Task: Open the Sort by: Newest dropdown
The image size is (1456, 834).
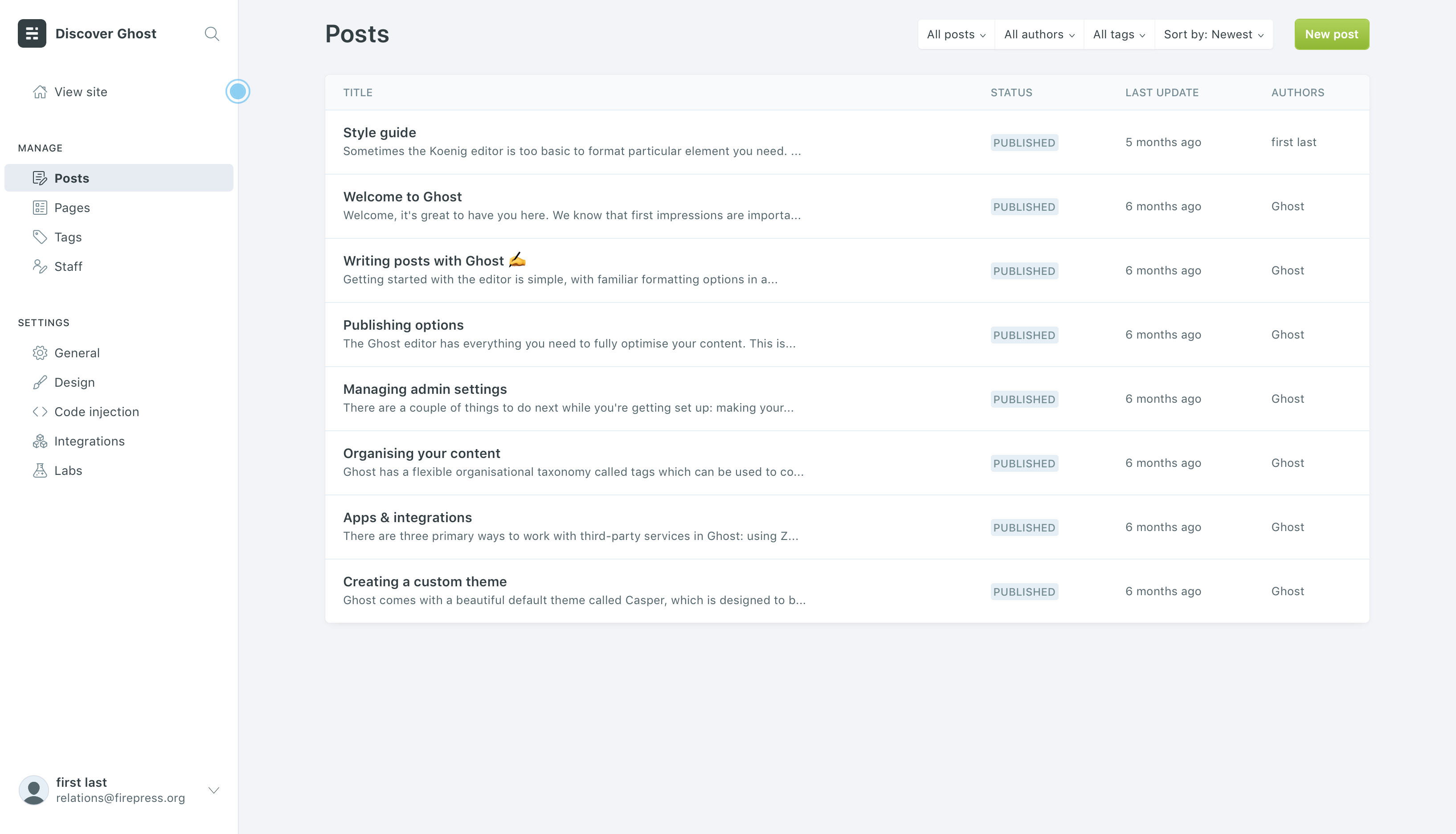Action: coord(1214,34)
